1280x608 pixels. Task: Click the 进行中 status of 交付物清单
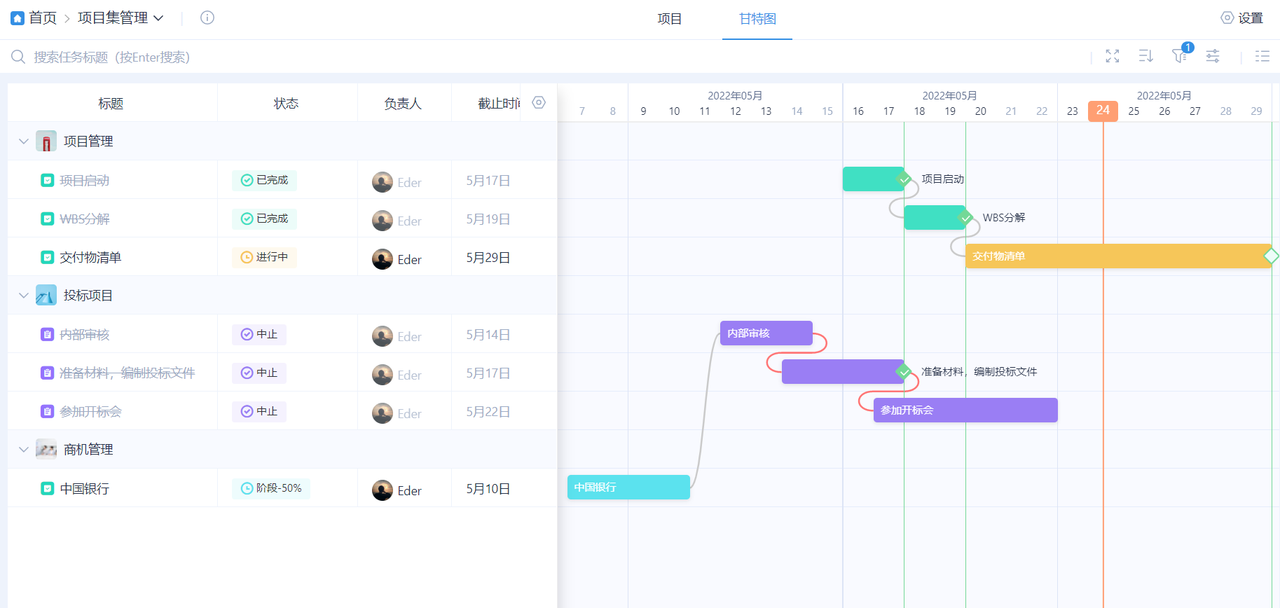[x=264, y=258]
